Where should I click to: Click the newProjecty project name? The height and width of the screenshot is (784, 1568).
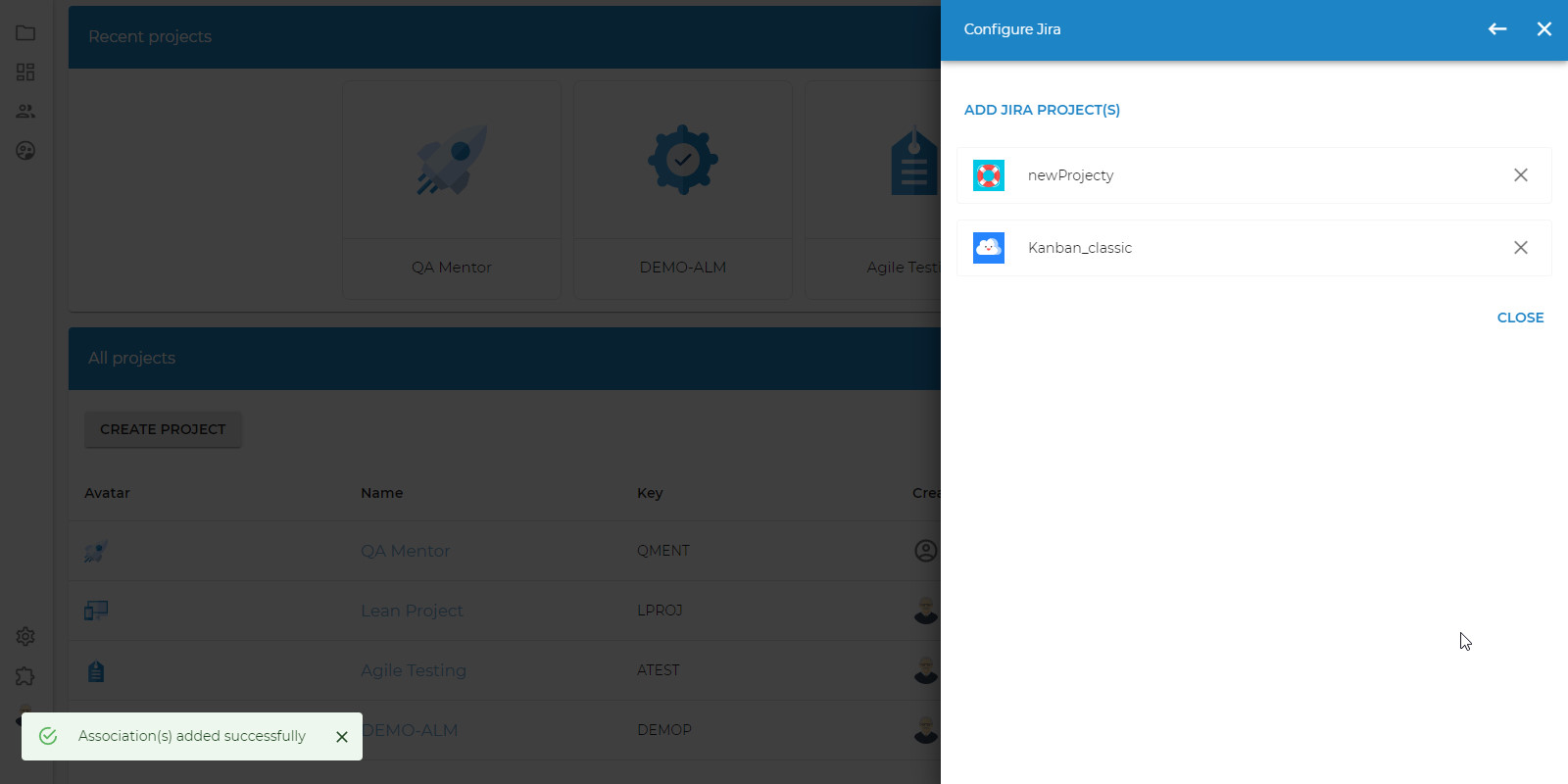[x=1070, y=175]
